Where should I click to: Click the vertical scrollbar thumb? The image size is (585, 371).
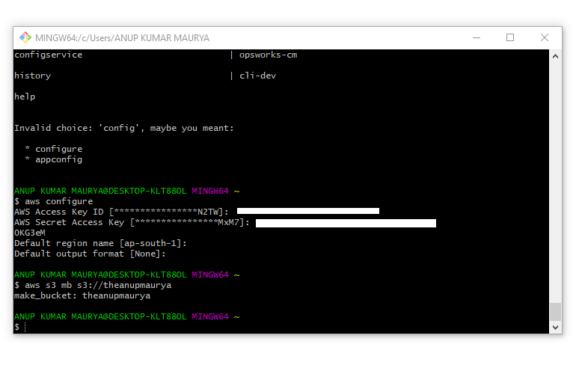555,311
